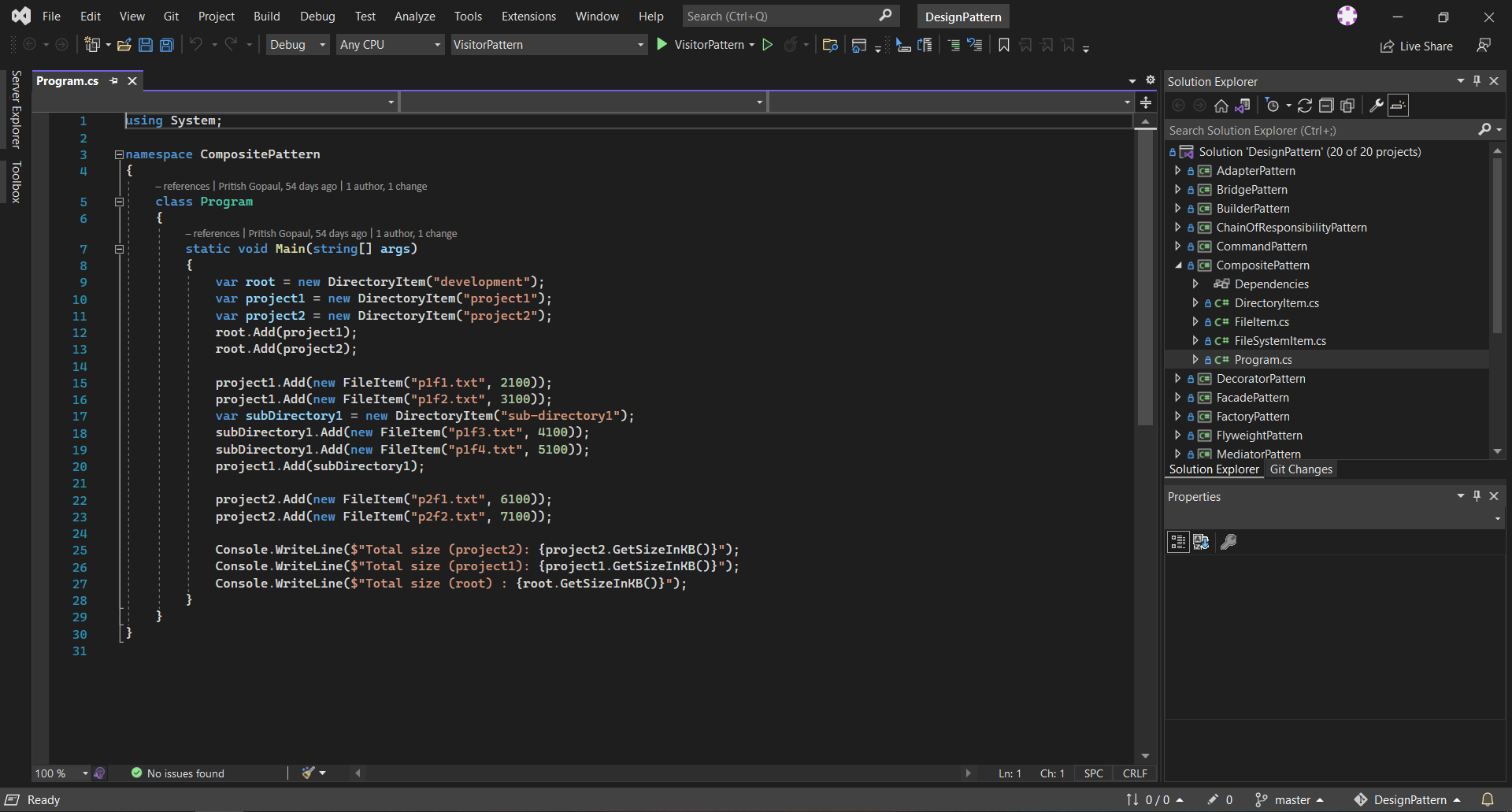
Task: Save the current file with Save icon
Action: click(x=146, y=45)
